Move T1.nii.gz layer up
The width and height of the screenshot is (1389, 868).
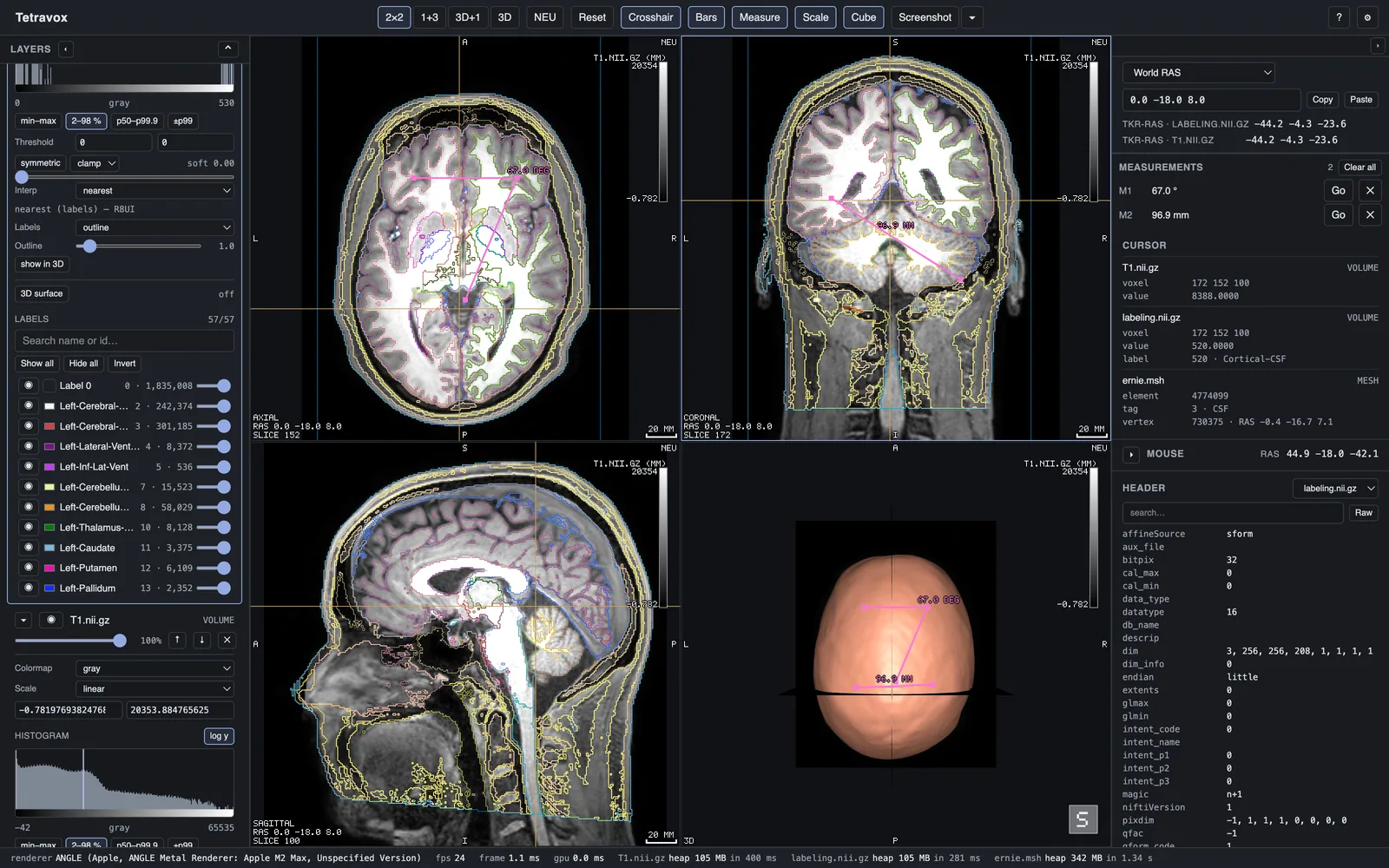coord(177,640)
